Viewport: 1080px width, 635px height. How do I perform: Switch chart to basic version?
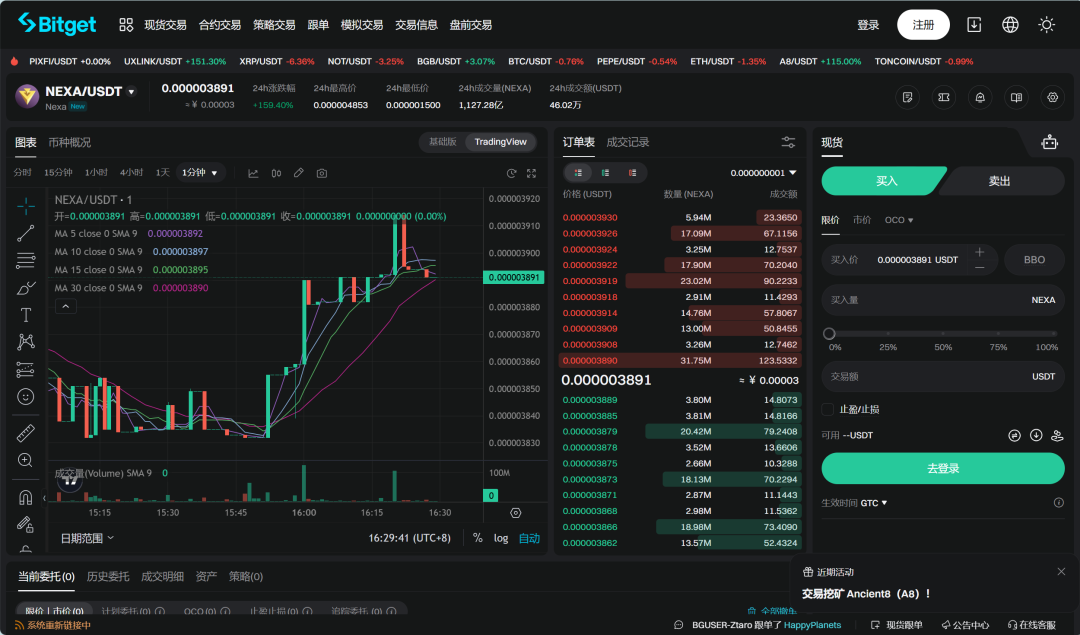pos(442,142)
